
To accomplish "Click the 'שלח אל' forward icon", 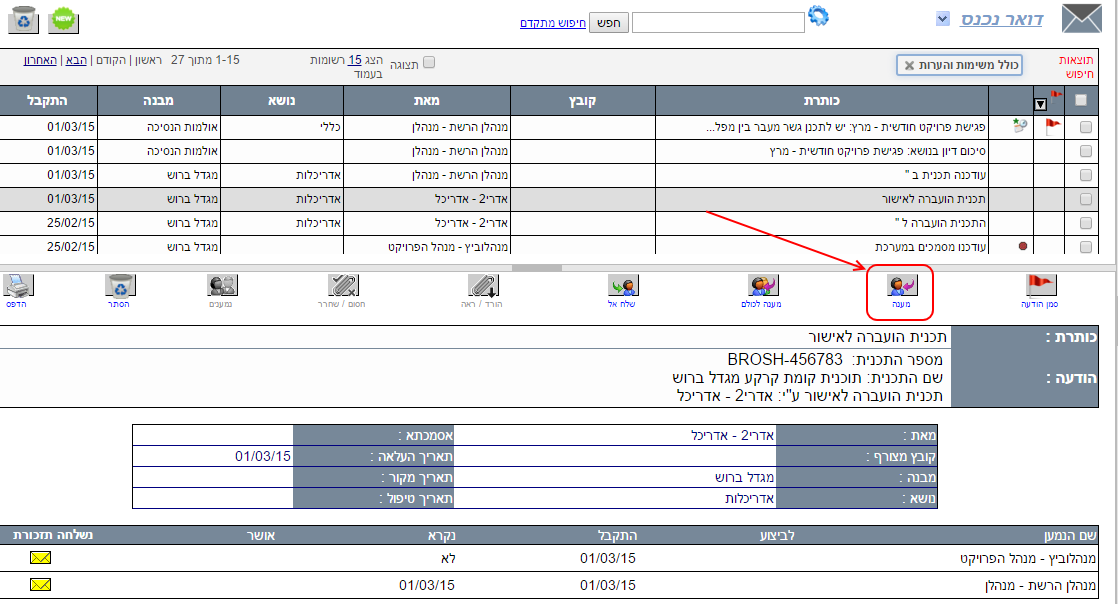I will click(x=624, y=286).
